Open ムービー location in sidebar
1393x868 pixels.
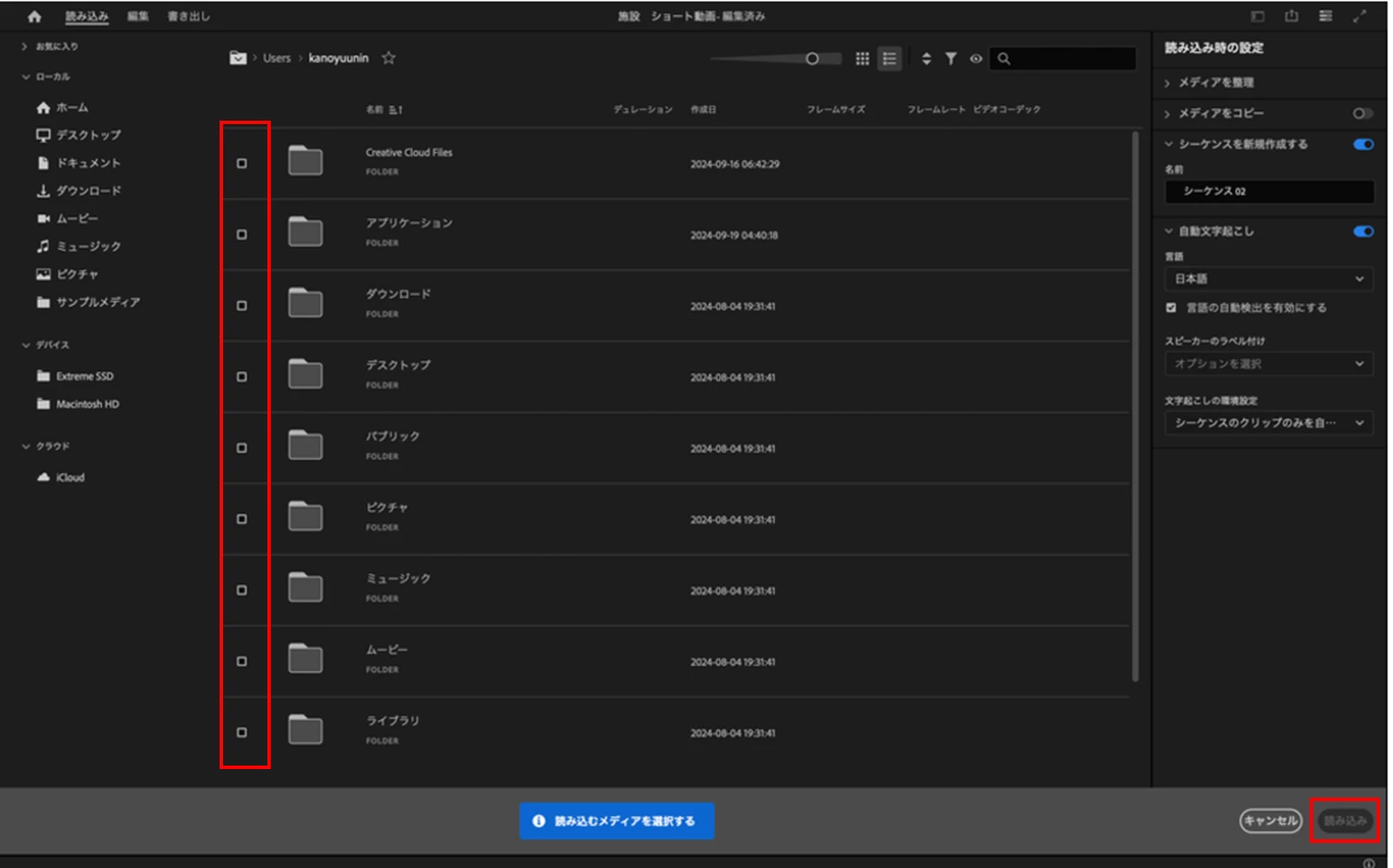[68, 219]
